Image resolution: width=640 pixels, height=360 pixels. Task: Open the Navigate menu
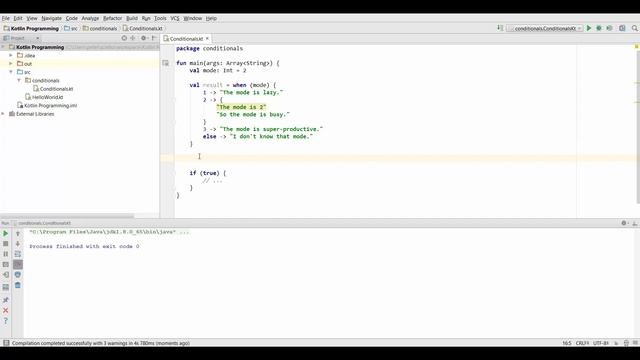click(x=51, y=18)
